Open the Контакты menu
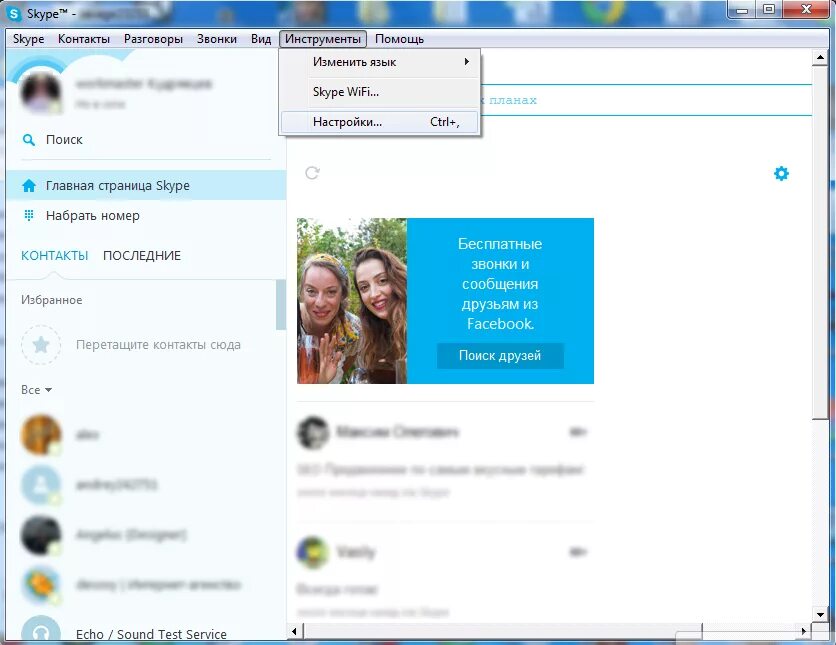Viewport: 836px width, 645px height. pyautogui.click(x=84, y=39)
